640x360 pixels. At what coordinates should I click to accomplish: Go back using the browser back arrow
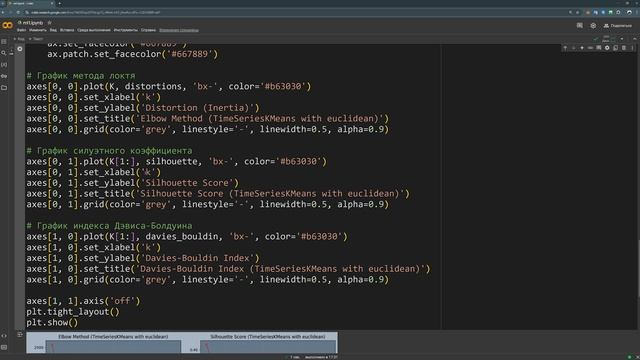coord(3,13)
